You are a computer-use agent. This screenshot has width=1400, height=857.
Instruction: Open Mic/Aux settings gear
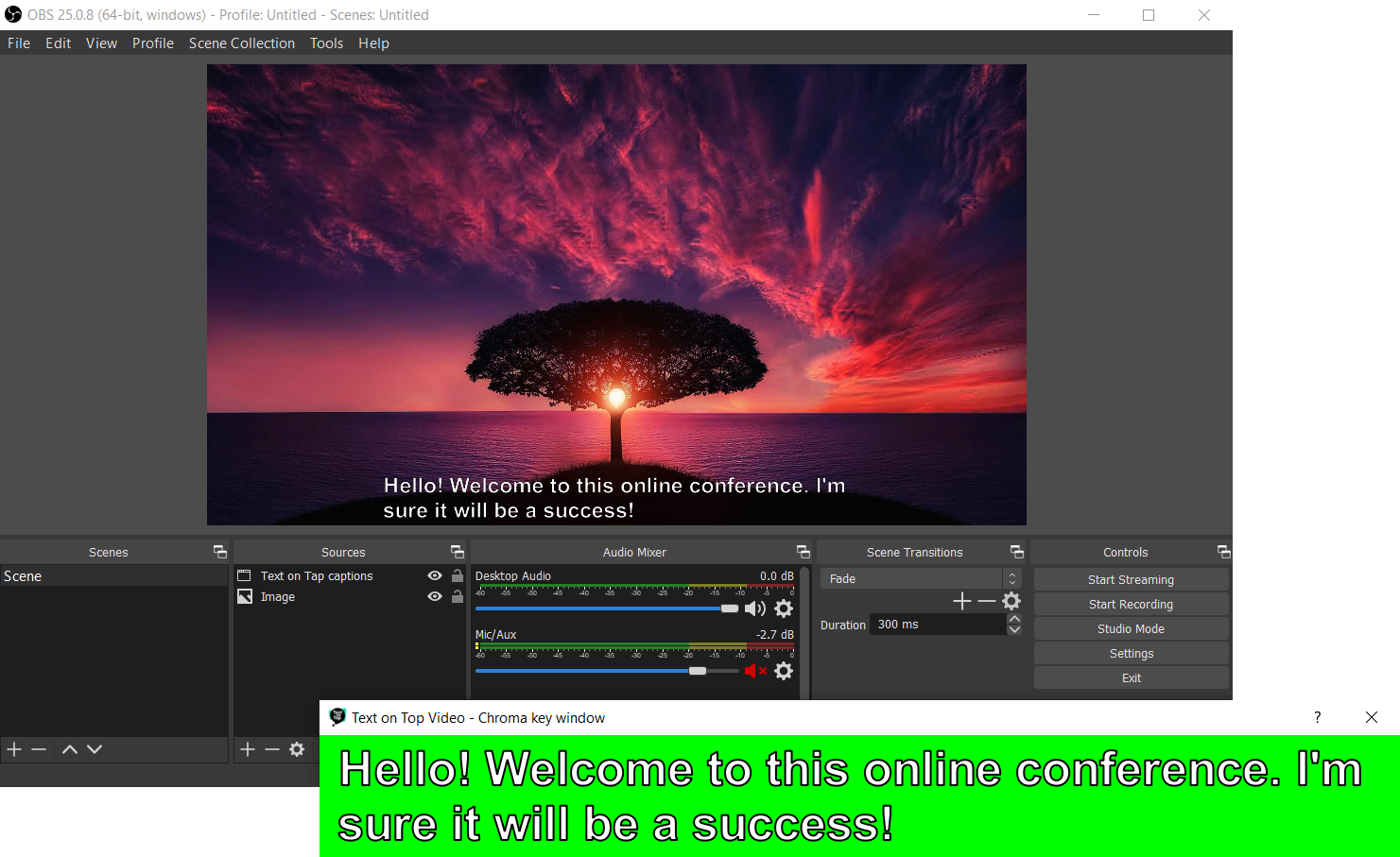point(784,671)
